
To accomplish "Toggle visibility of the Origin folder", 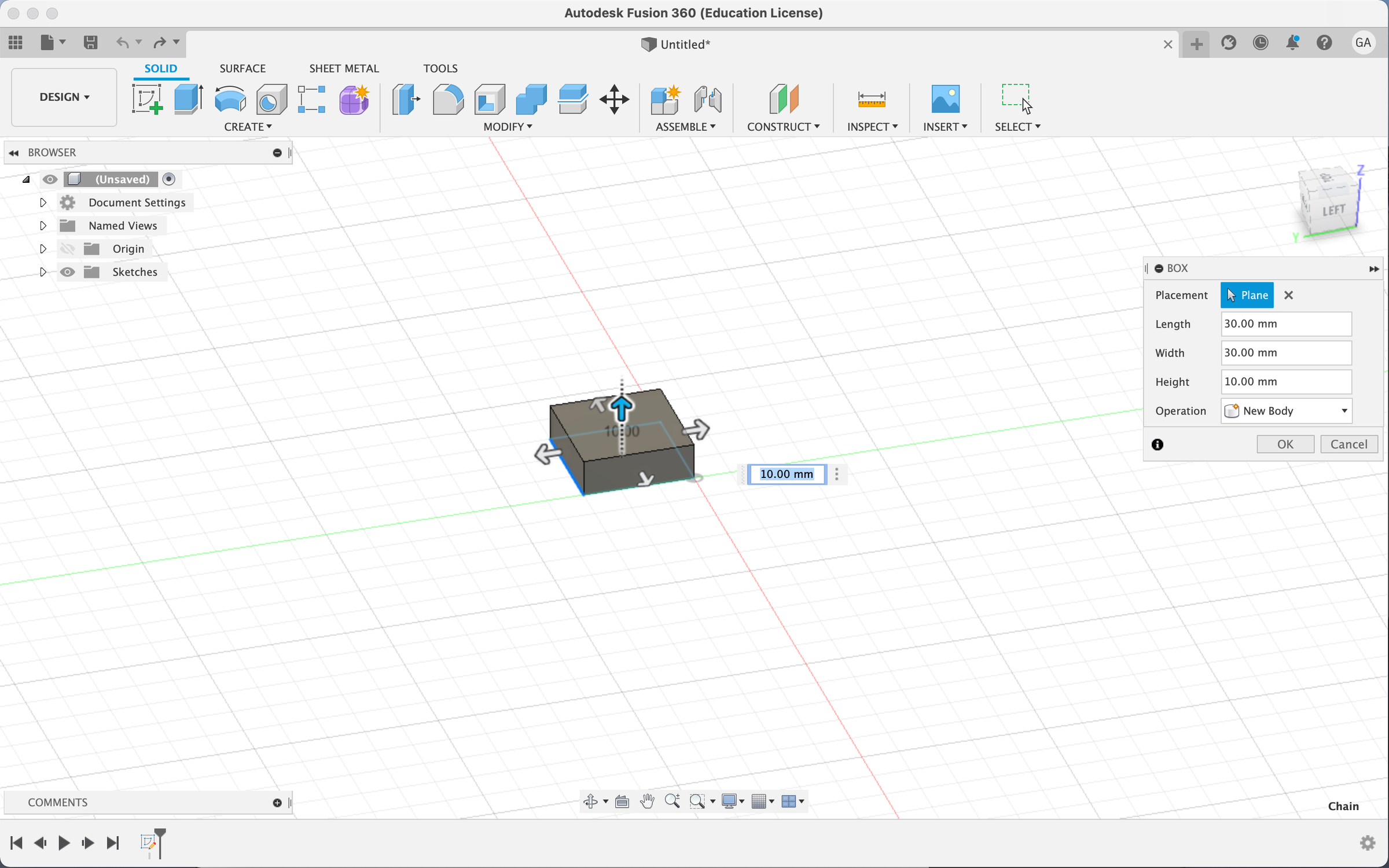I will click(68, 249).
